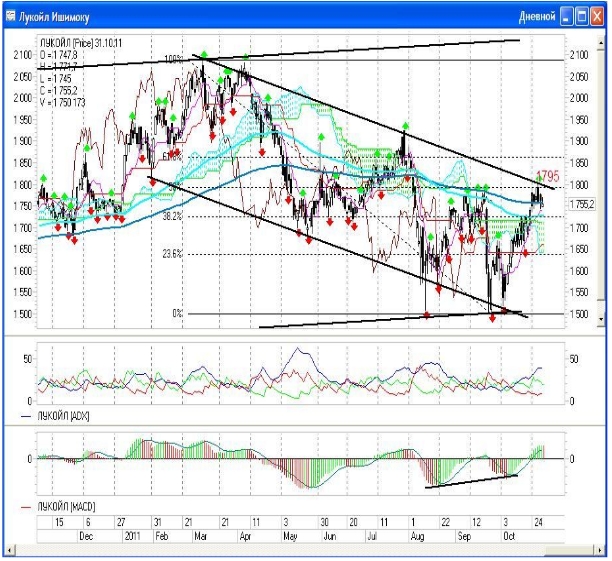The width and height of the screenshot is (612, 561).
Task: Click the V = 1 750 173 volume value
Action: click(x=62, y=103)
